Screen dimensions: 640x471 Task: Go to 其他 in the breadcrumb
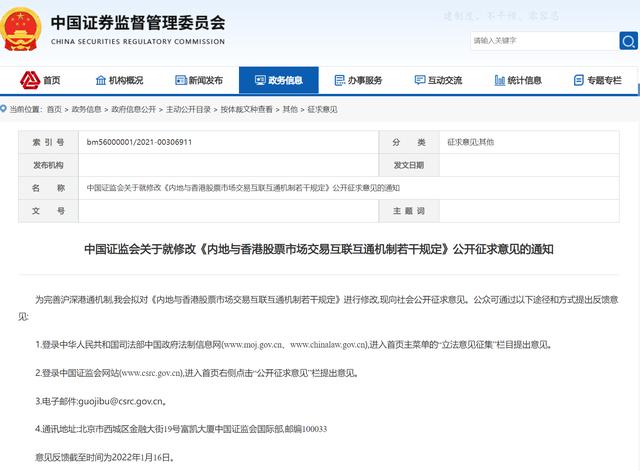coord(290,109)
